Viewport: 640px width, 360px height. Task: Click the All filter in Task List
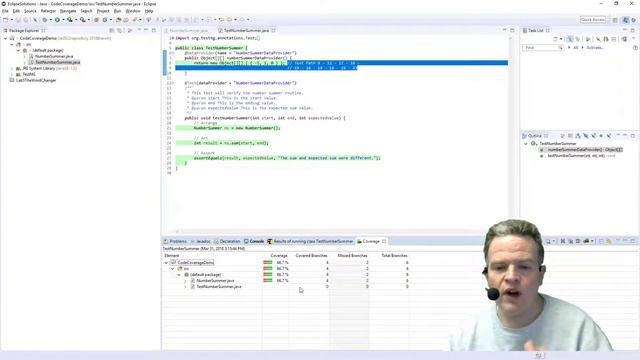click(x=576, y=48)
